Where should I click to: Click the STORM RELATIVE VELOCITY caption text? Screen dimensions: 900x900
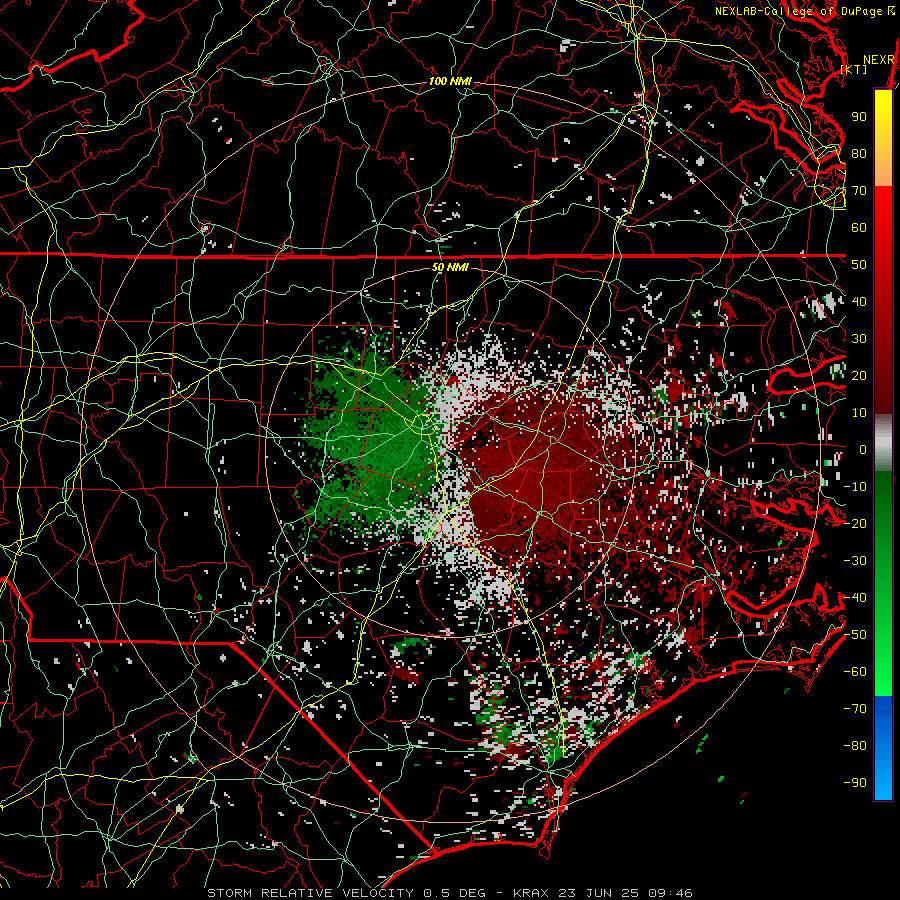310,893
